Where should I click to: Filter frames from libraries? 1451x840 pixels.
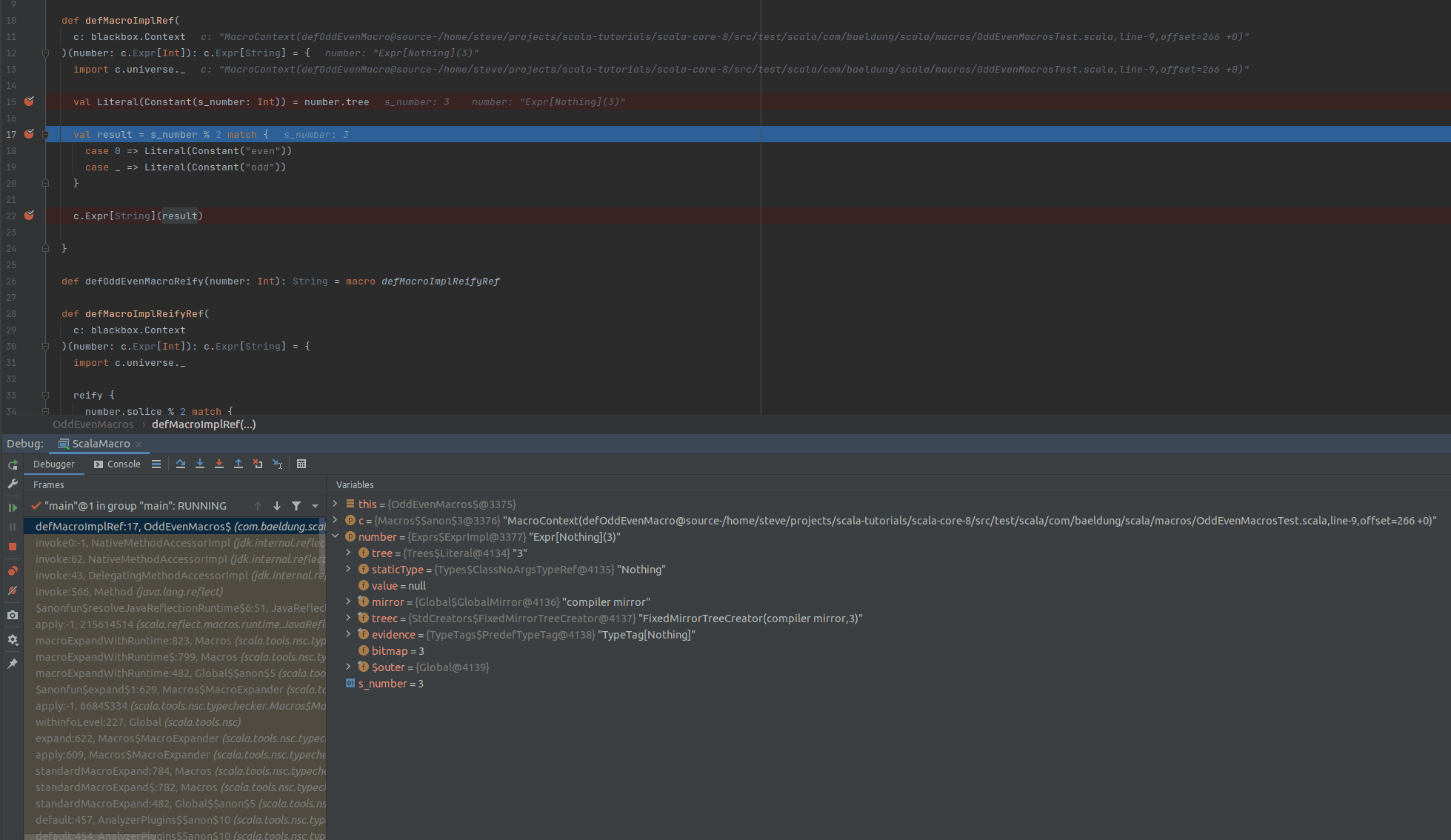(296, 506)
